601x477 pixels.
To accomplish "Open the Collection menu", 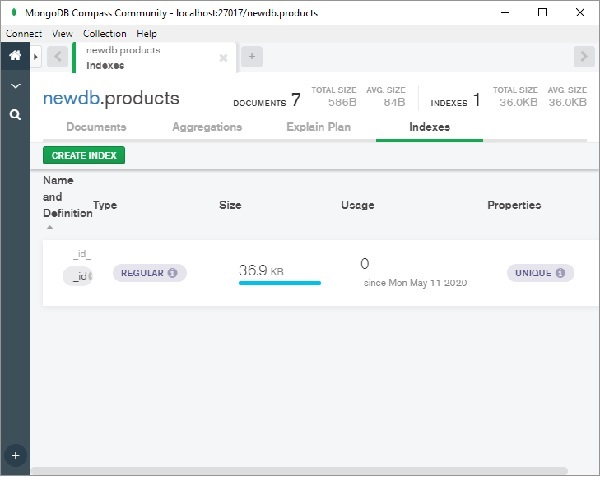I will (104, 33).
